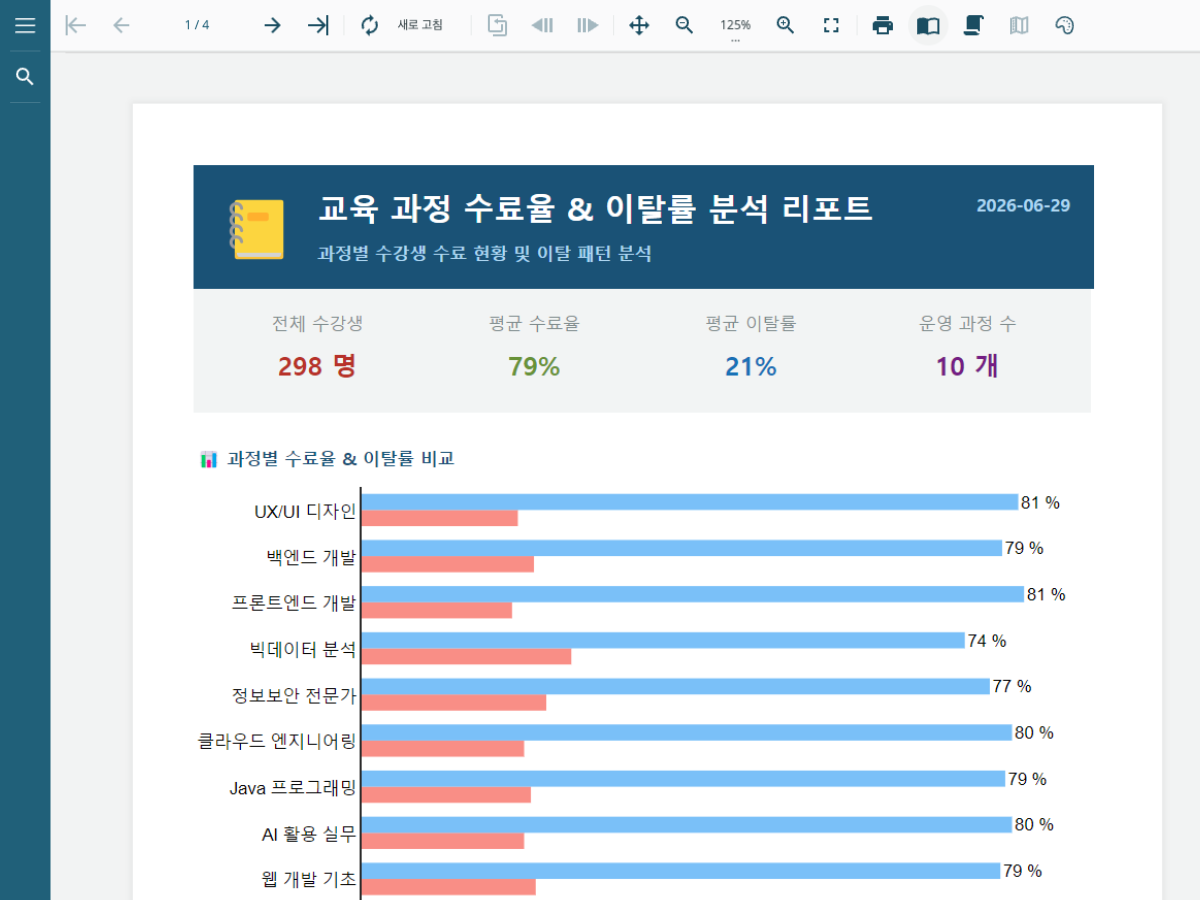Click the UX/UI 디자인 blue bar
This screenshot has height=900, width=1200.
[689, 502]
